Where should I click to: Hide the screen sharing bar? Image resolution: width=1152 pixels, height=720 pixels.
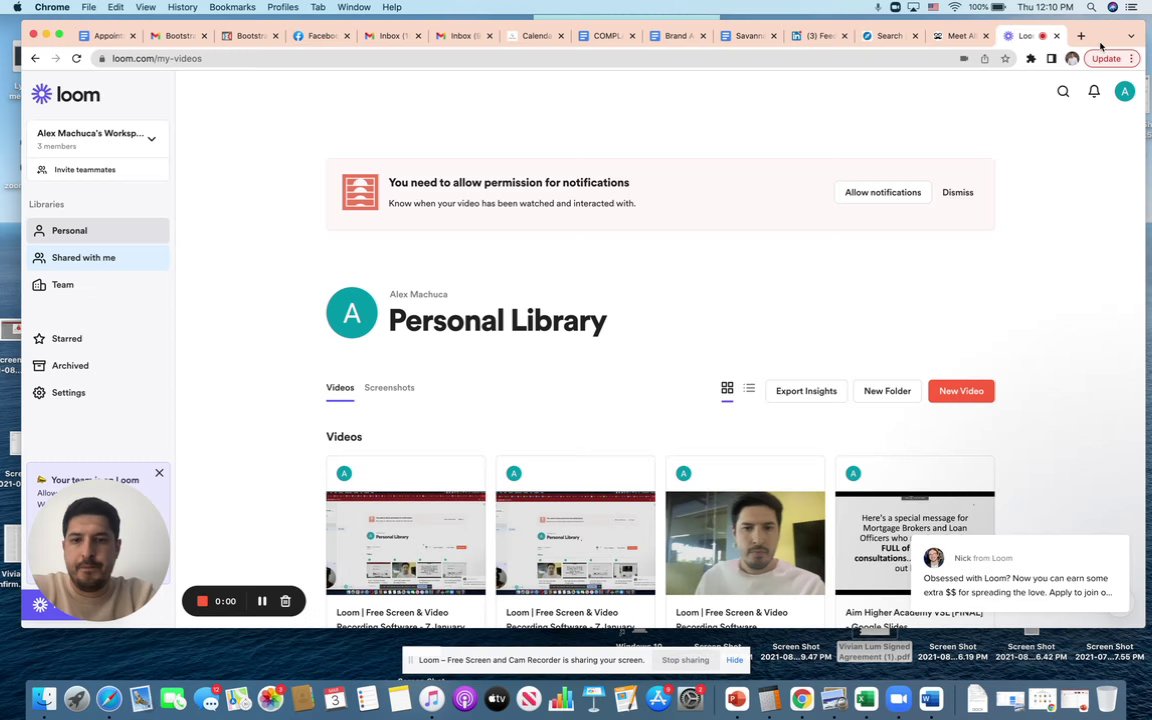(735, 660)
